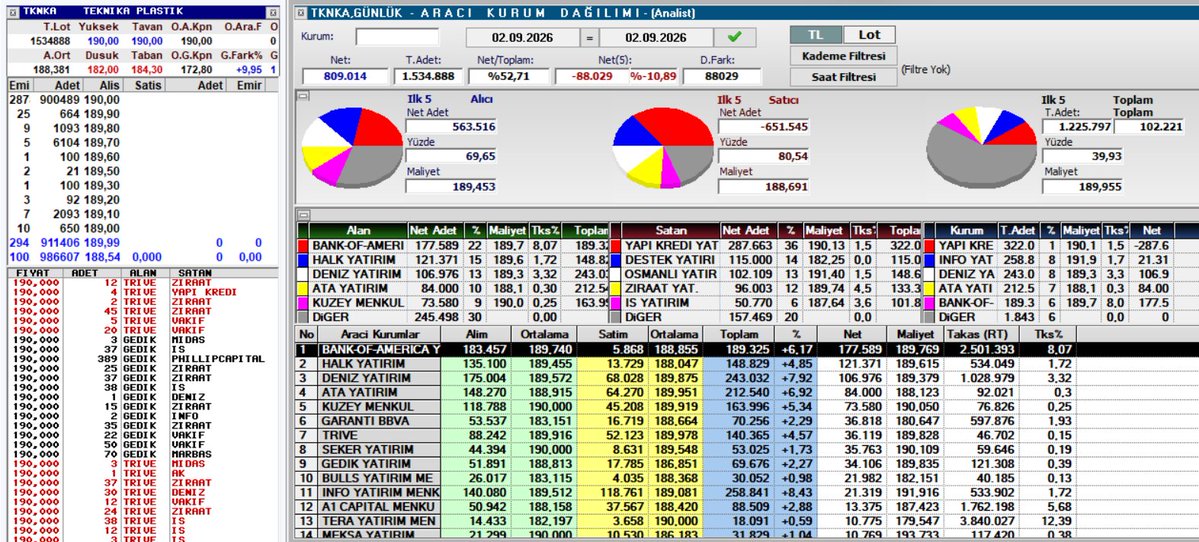Switch the display unit to Lot

coord(869,35)
